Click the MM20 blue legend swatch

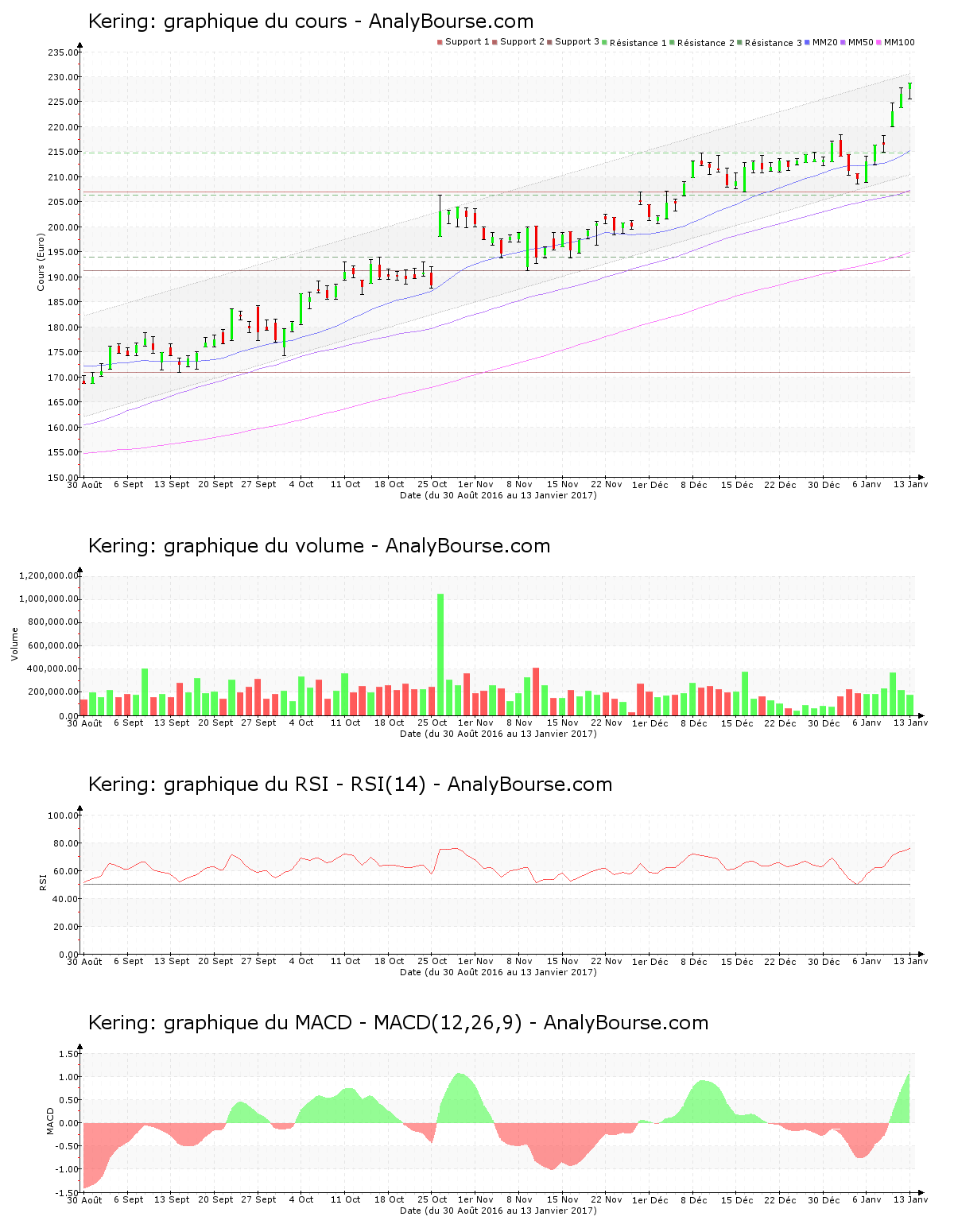click(807, 42)
